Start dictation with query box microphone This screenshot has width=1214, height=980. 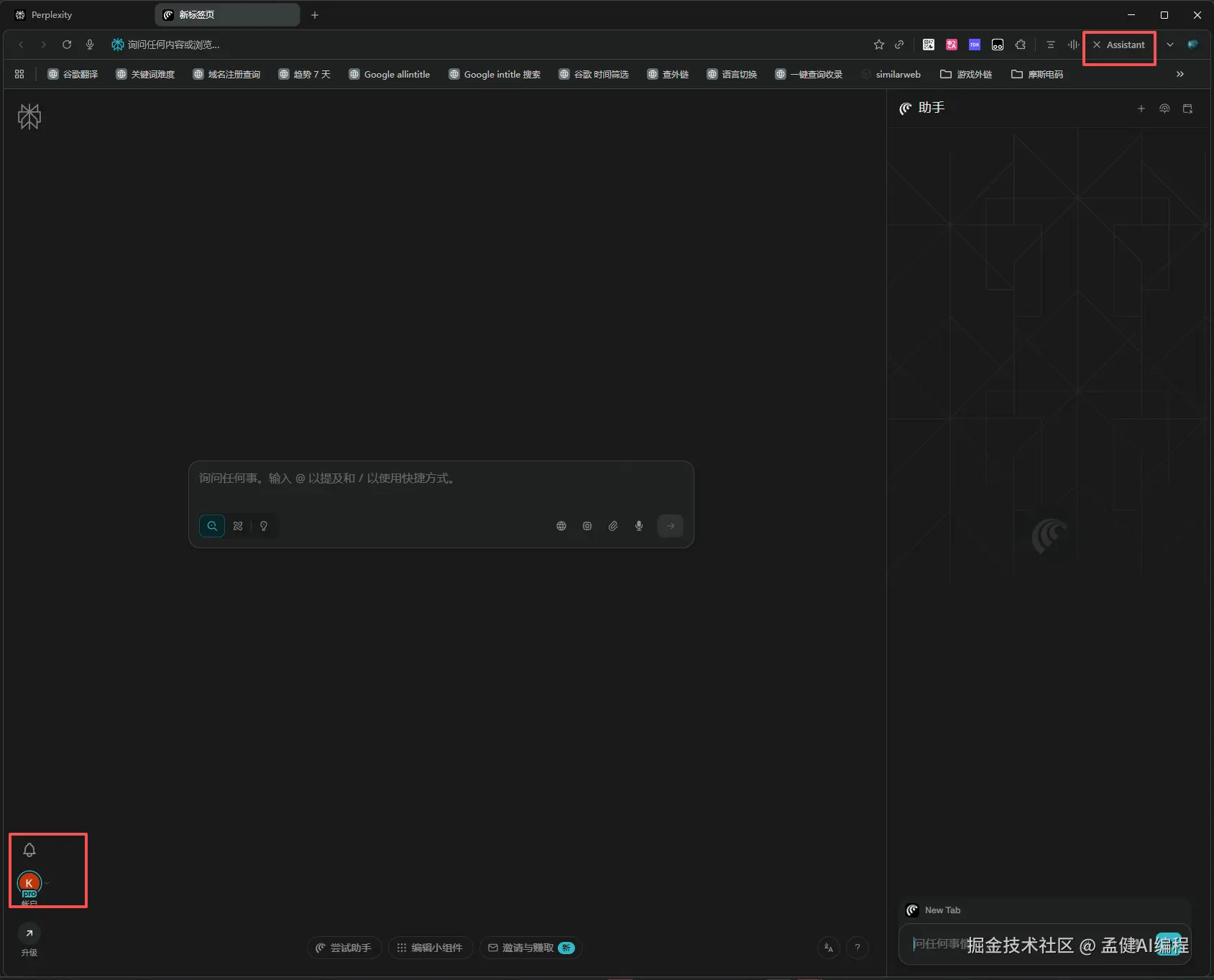click(x=639, y=526)
